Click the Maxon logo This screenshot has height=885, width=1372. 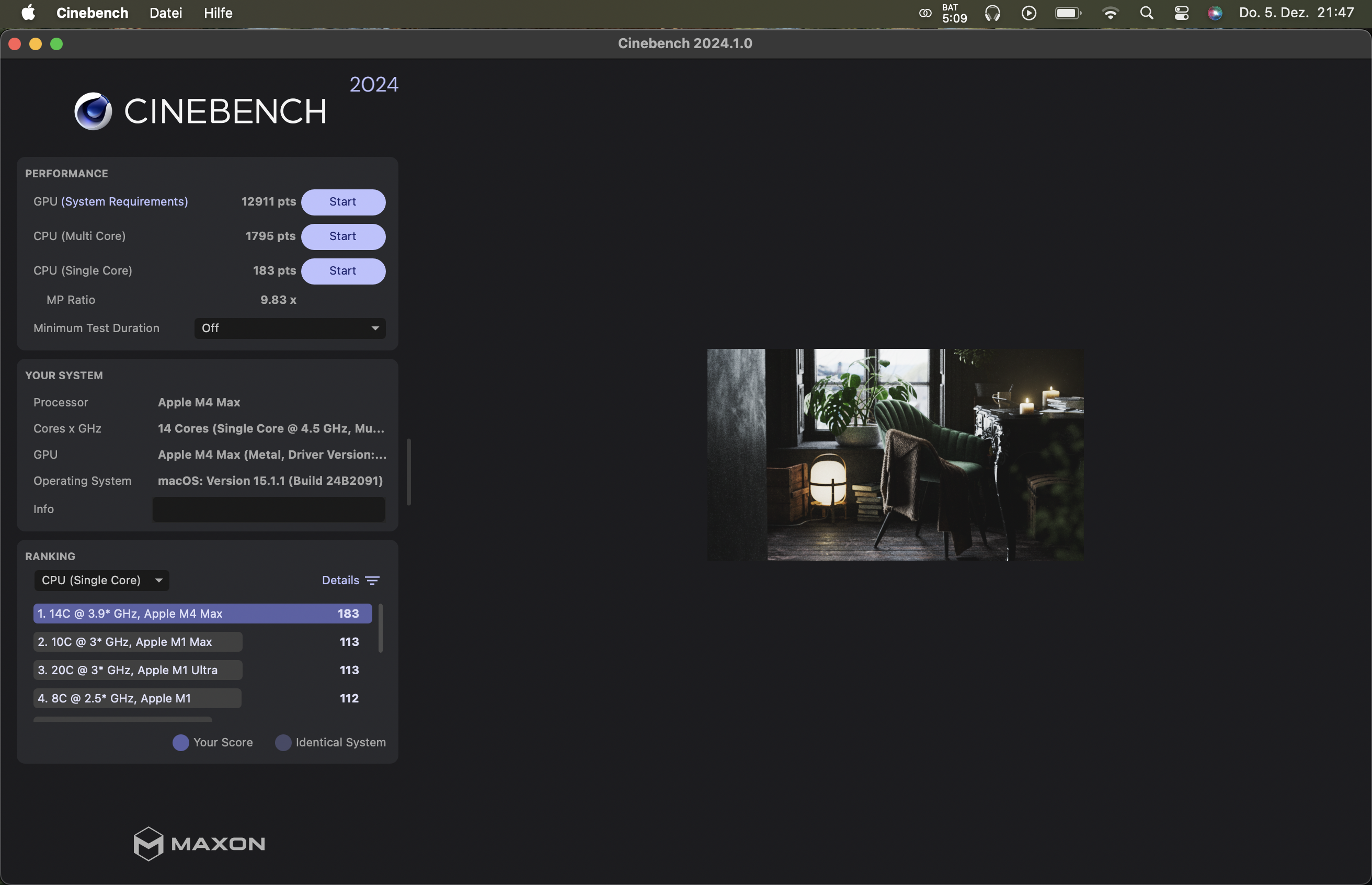199,844
